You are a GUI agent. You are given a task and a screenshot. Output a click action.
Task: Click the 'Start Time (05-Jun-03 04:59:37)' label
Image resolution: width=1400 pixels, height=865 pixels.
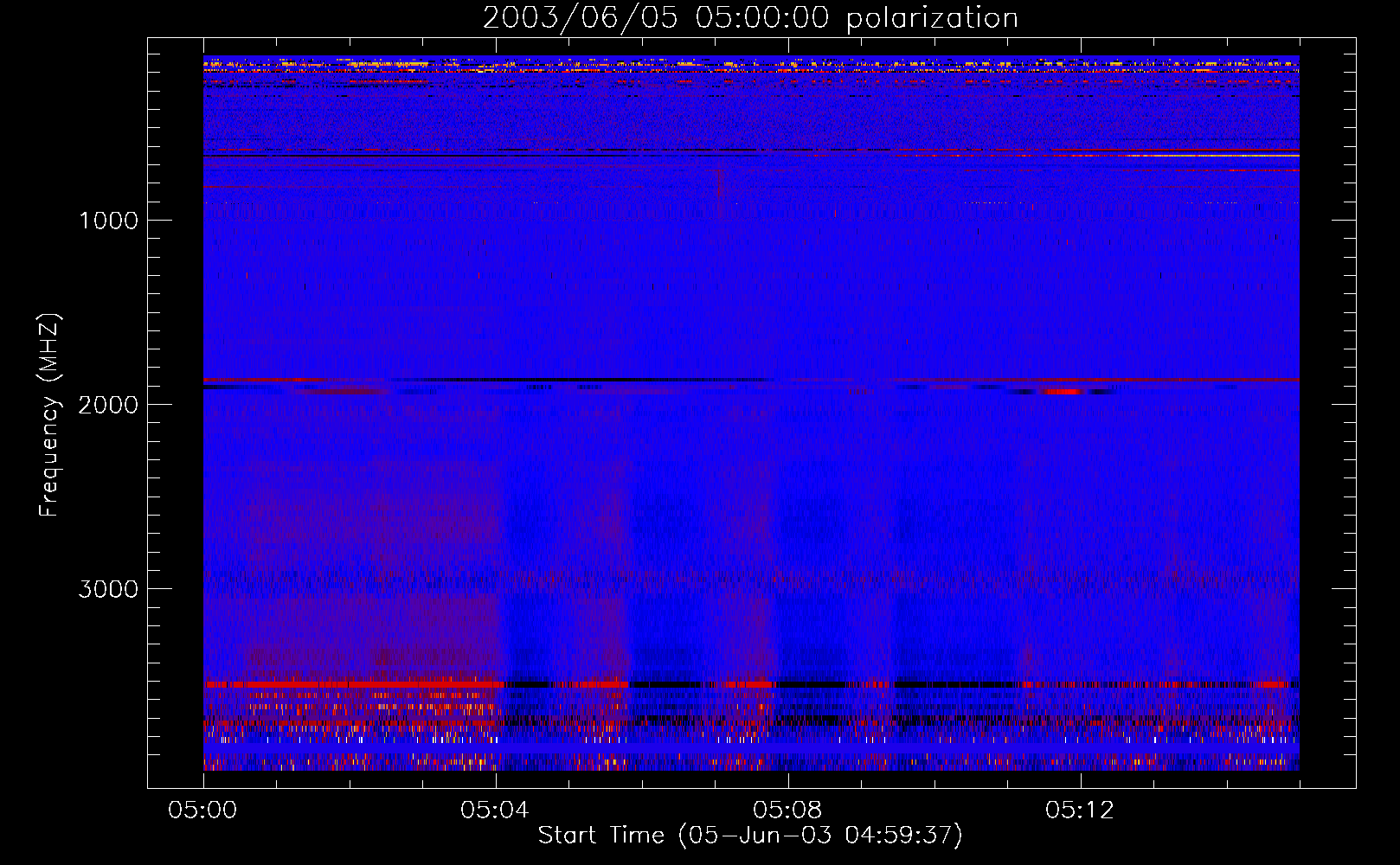click(750, 836)
